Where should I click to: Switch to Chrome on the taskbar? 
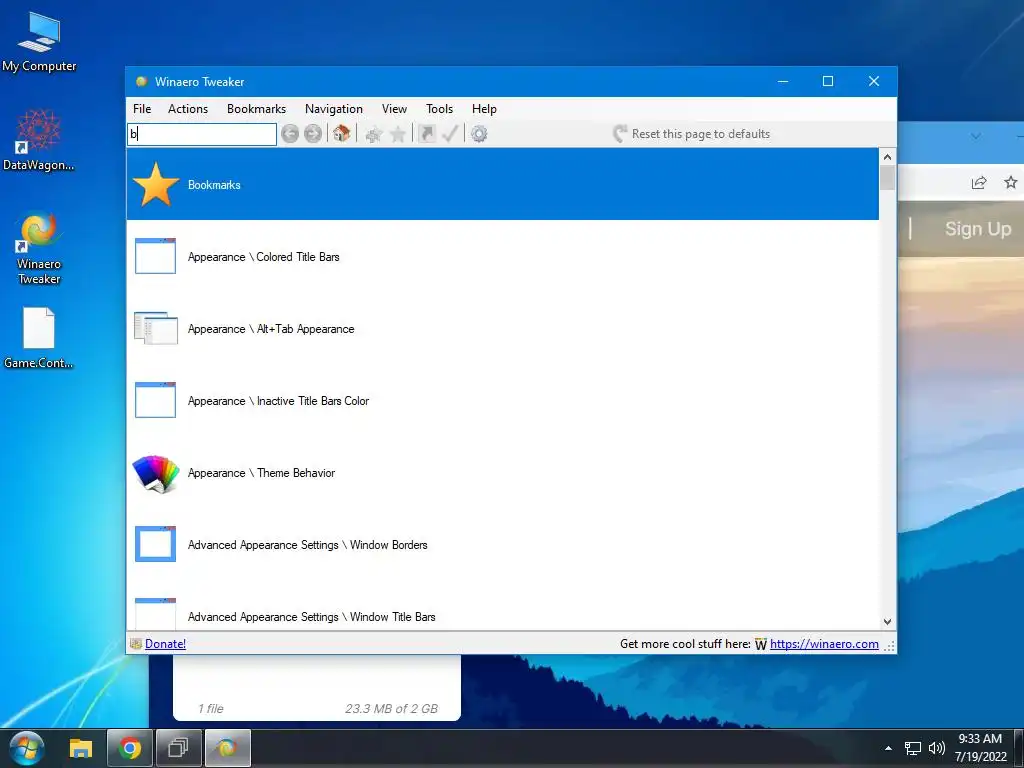(x=129, y=748)
